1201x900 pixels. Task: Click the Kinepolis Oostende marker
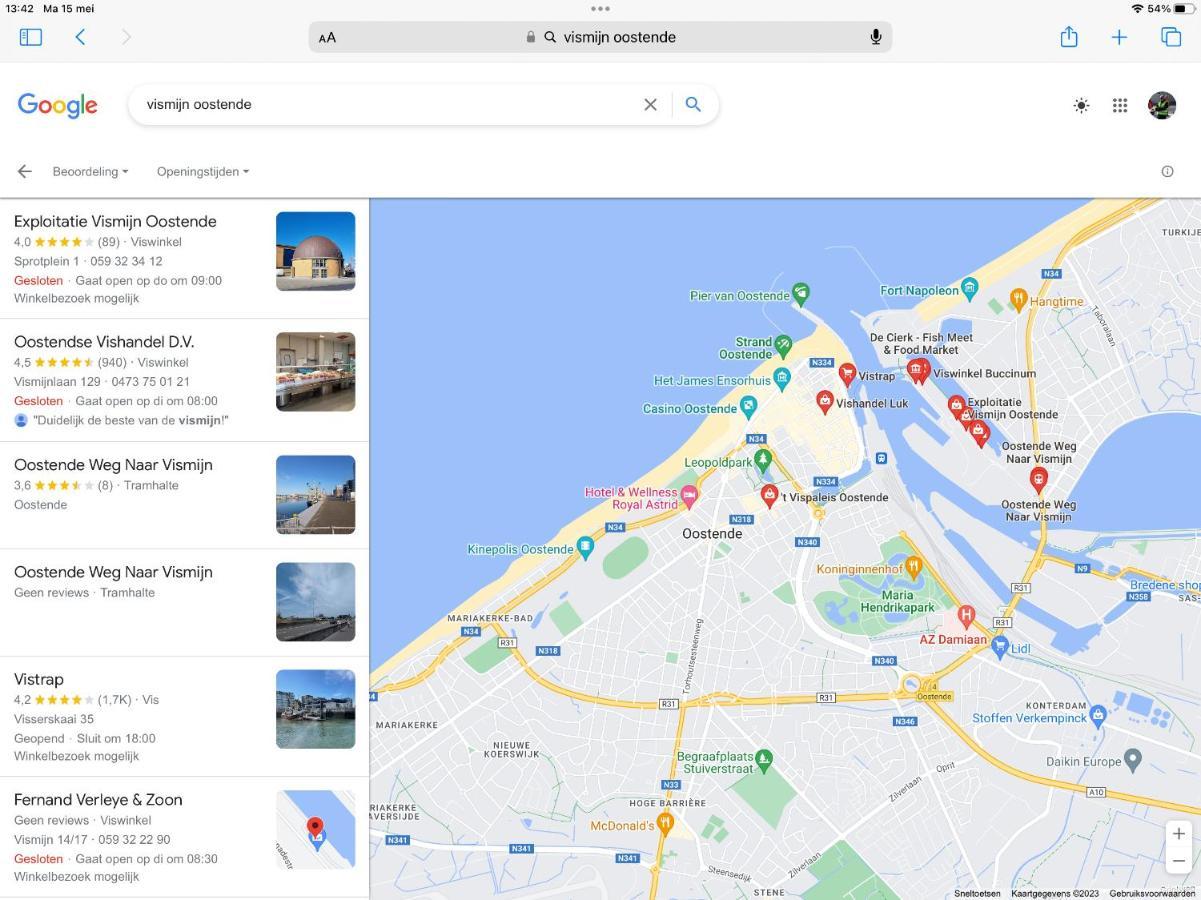(585, 547)
